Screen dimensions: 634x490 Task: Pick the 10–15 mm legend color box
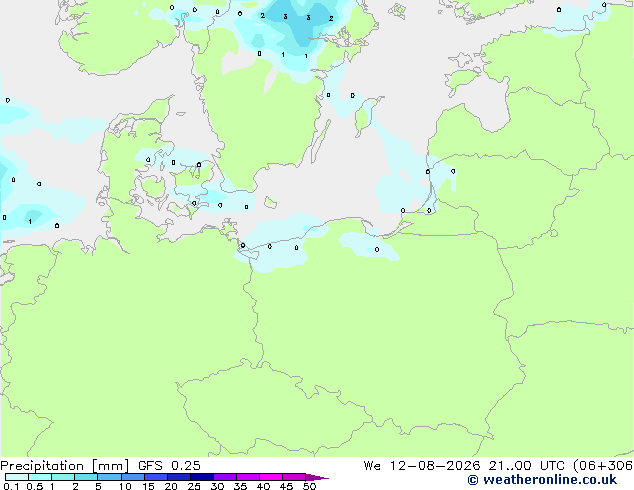(132, 477)
